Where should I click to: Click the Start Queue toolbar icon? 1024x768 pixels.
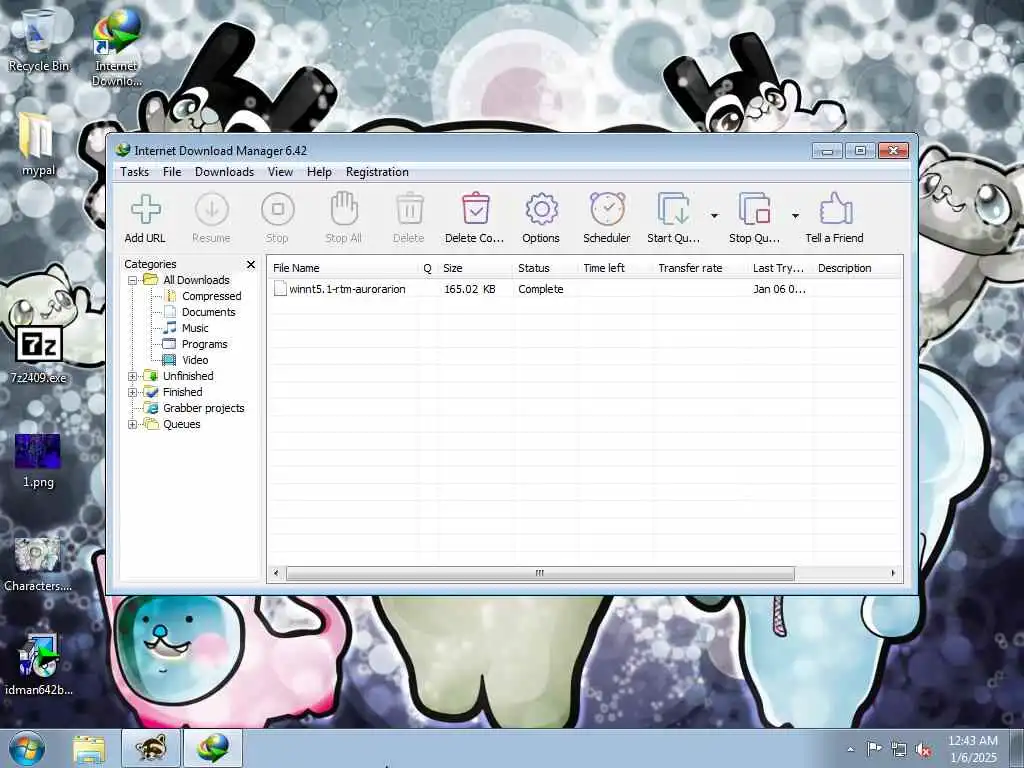coord(673,209)
